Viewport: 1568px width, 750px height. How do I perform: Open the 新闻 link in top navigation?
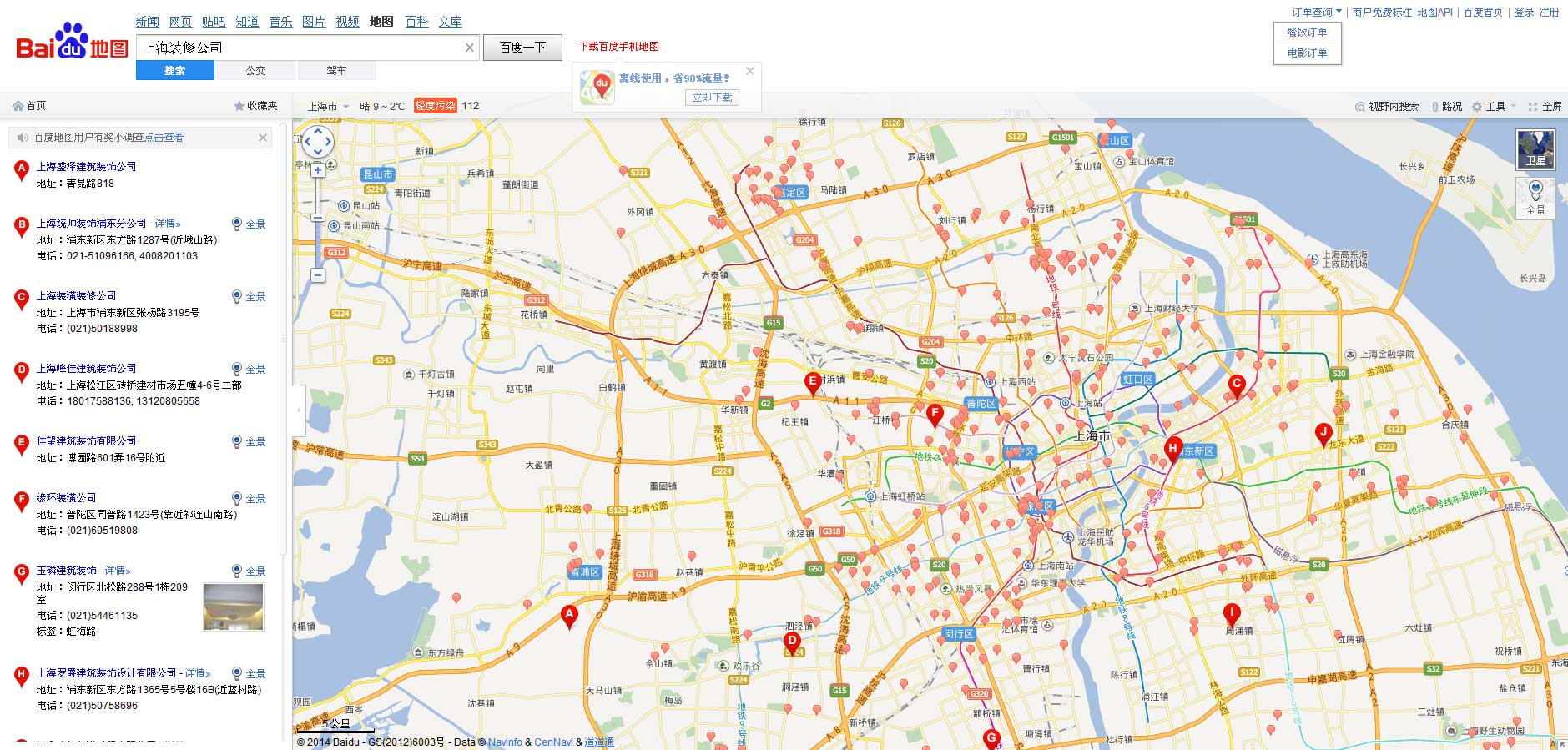(147, 22)
